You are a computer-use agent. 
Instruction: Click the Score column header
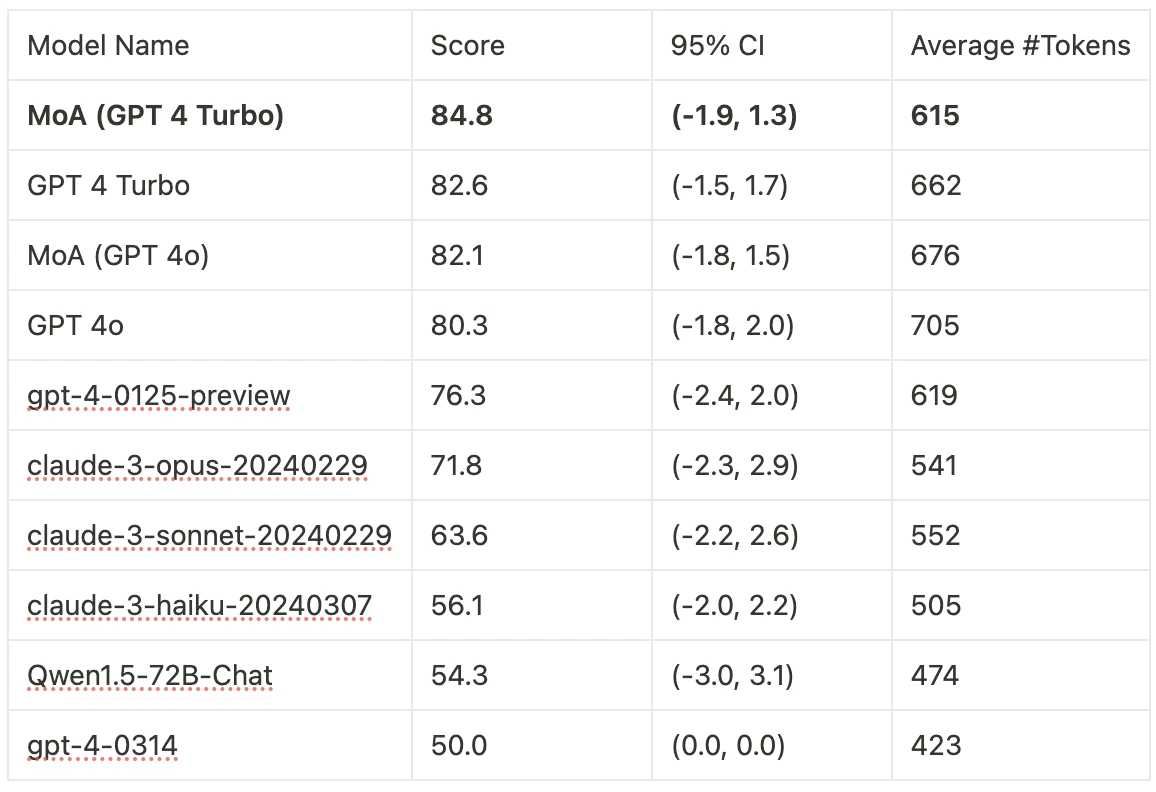(467, 46)
